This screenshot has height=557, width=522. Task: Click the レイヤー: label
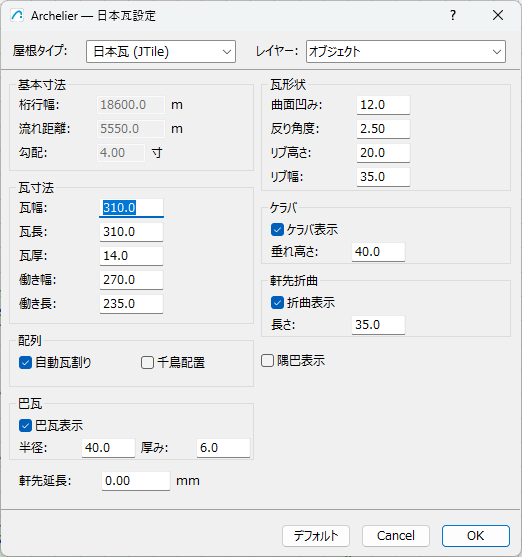(277, 52)
